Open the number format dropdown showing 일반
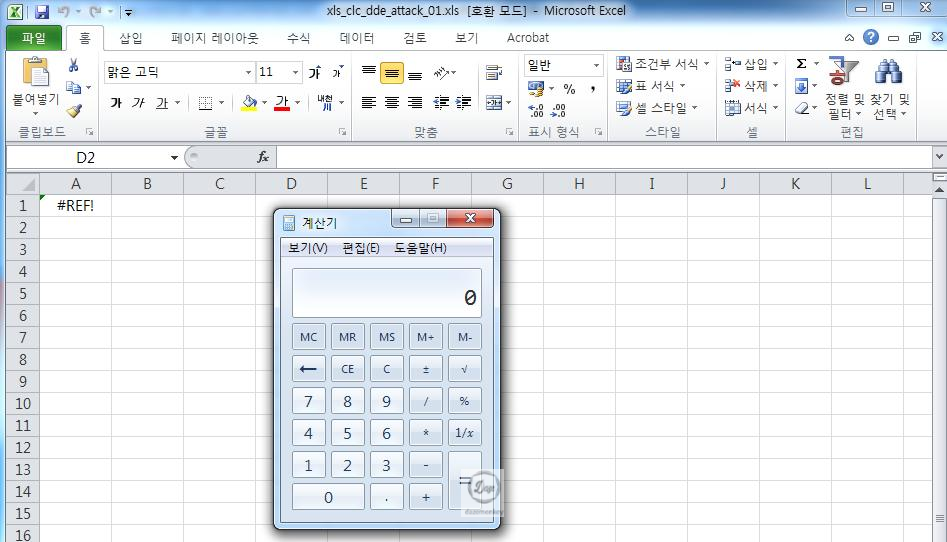The image size is (947, 542). (596, 65)
